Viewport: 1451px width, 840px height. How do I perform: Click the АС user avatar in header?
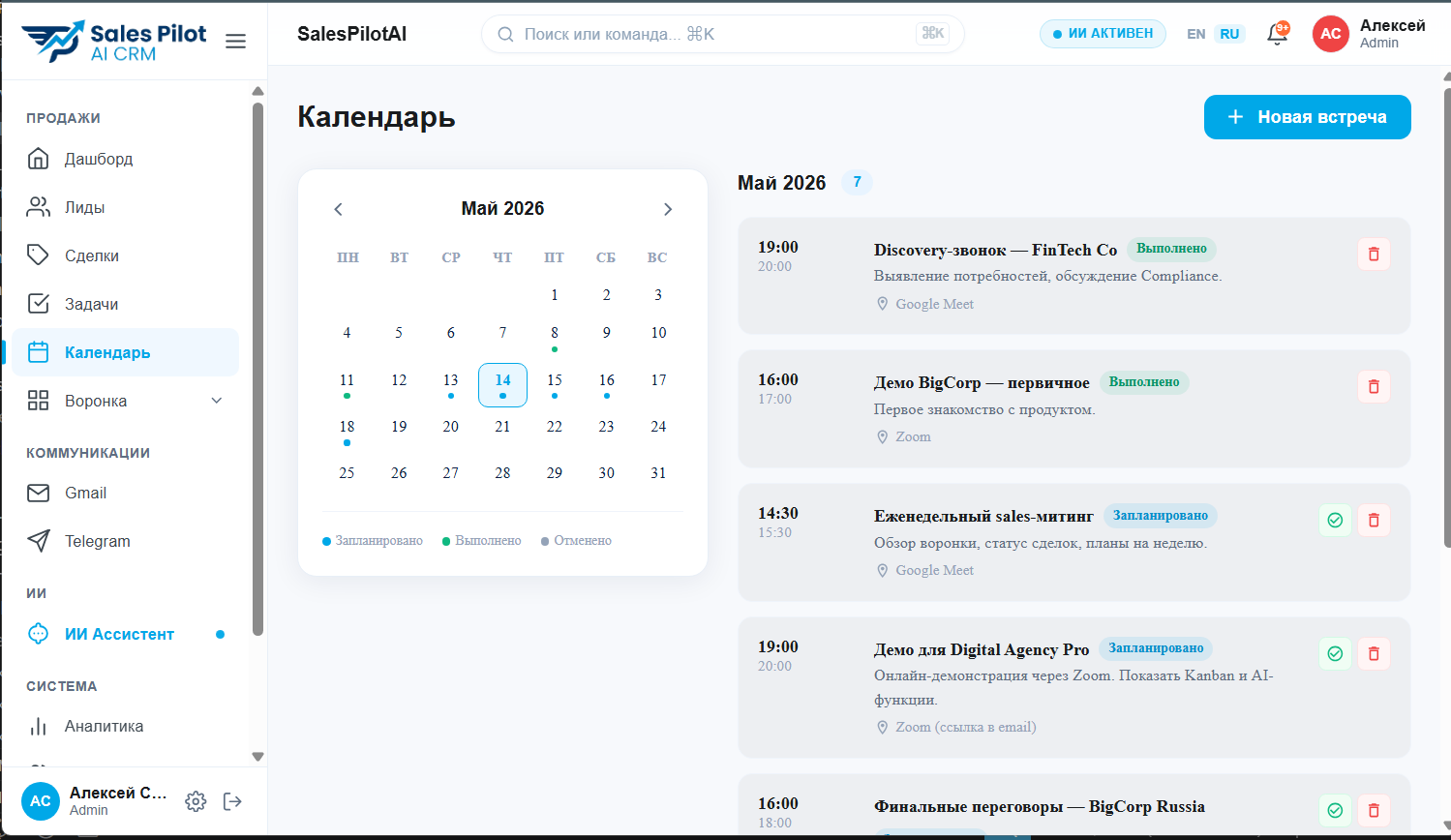coord(1331,34)
